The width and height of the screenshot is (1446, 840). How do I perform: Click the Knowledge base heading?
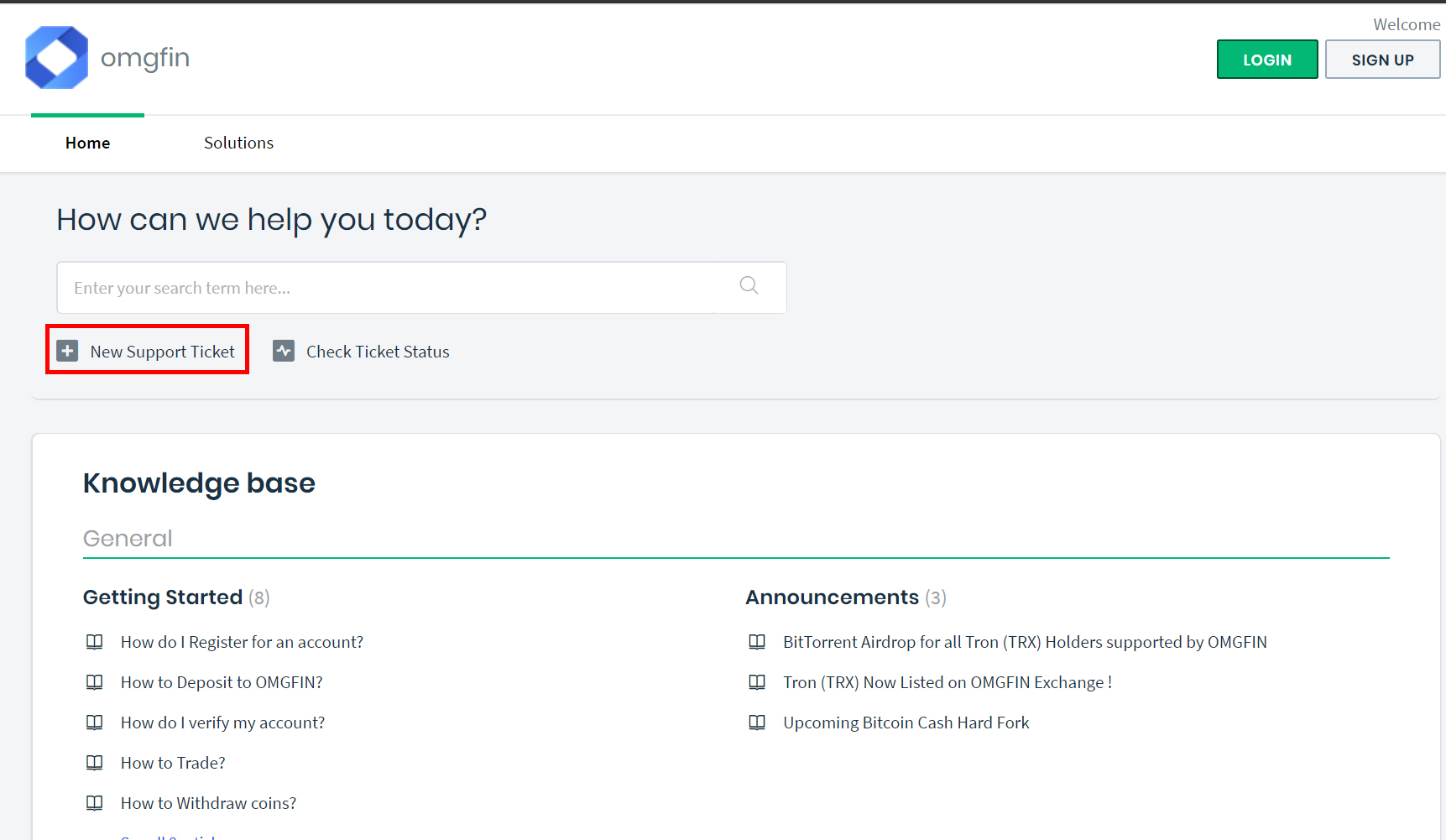click(199, 483)
